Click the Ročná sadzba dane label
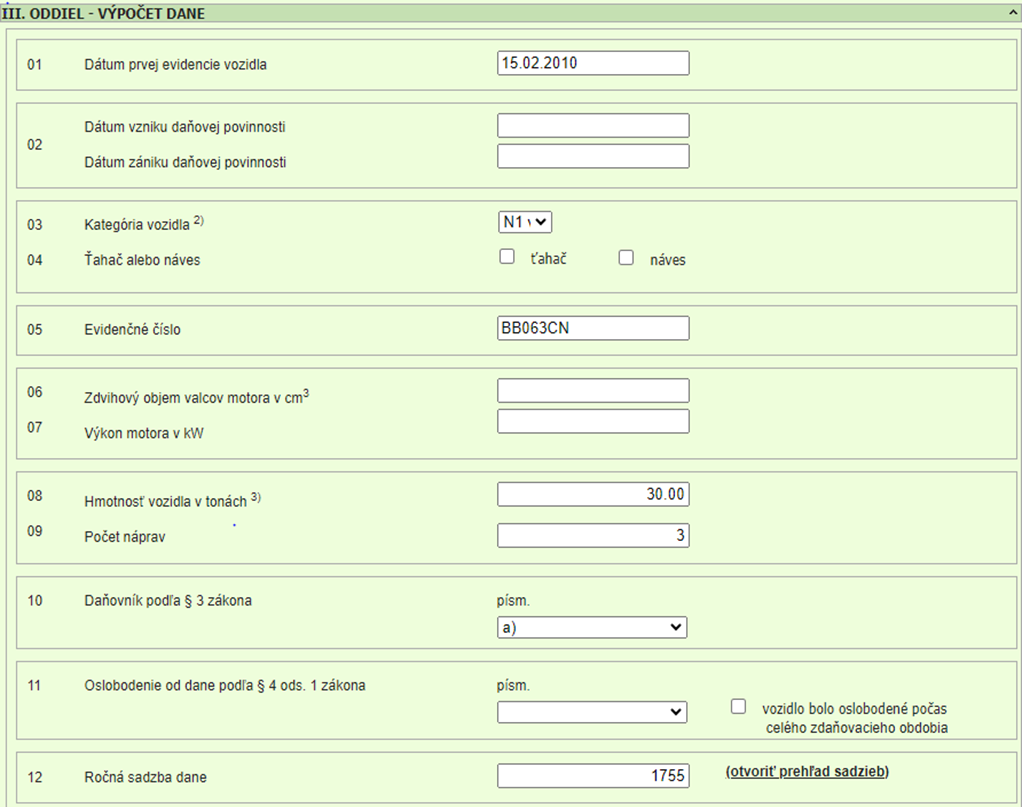This screenshot has width=1022, height=807. pos(145,777)
